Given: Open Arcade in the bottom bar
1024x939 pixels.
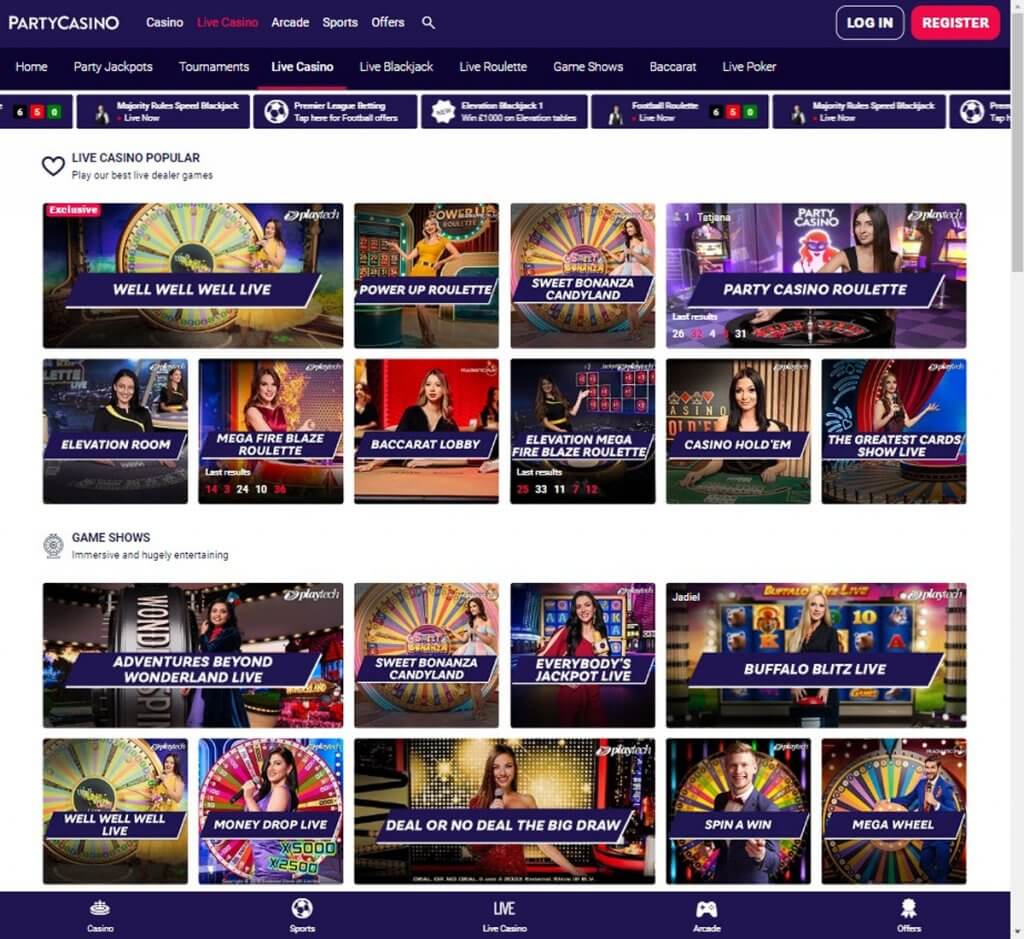Looking at the screenshot, I should (x=707, y=915).
